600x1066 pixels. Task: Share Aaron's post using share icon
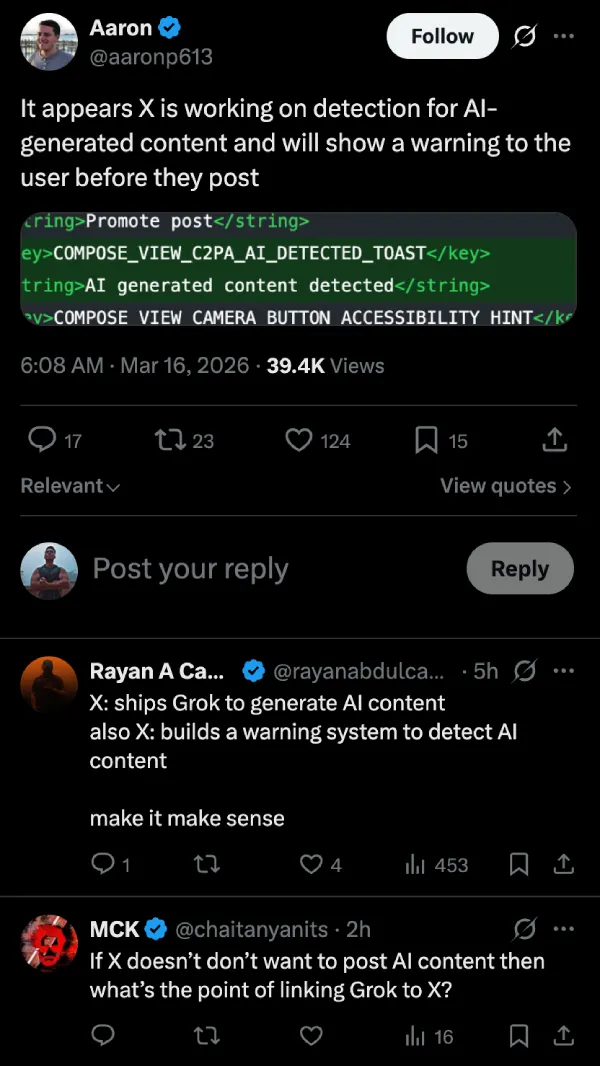555,440
